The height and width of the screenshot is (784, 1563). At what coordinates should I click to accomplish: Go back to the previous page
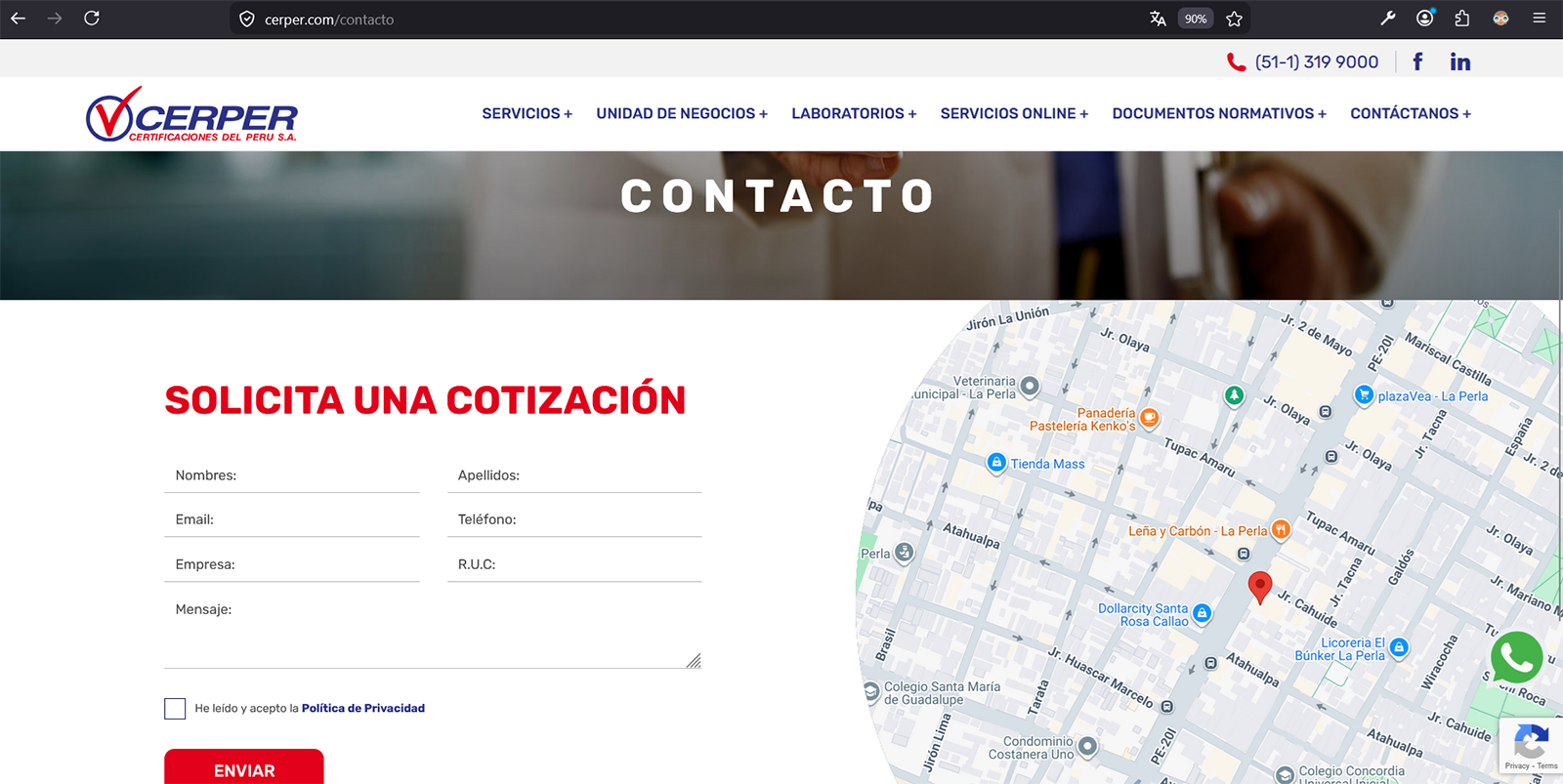[18, 19]
